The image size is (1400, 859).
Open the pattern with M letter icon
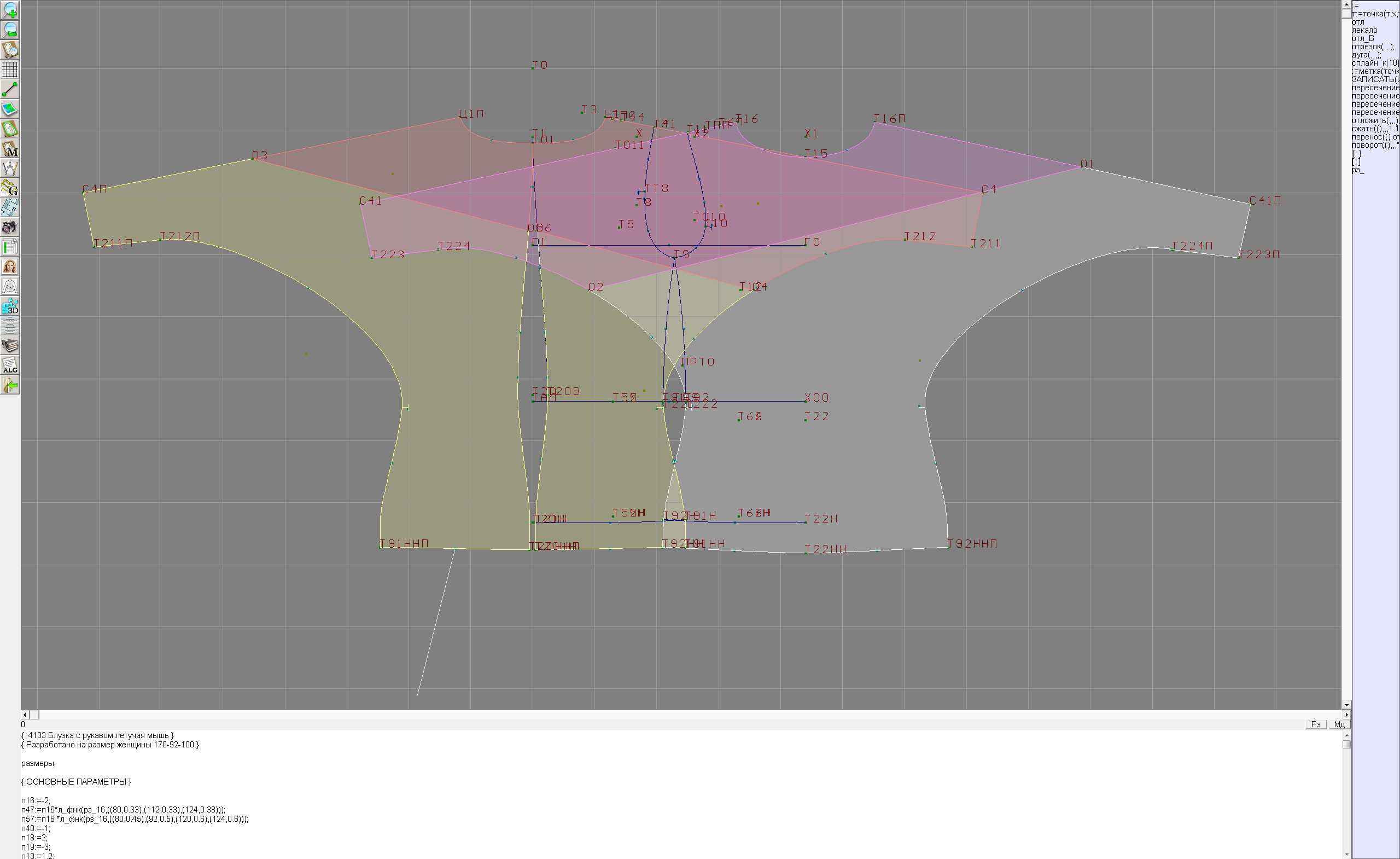(10, 149)
